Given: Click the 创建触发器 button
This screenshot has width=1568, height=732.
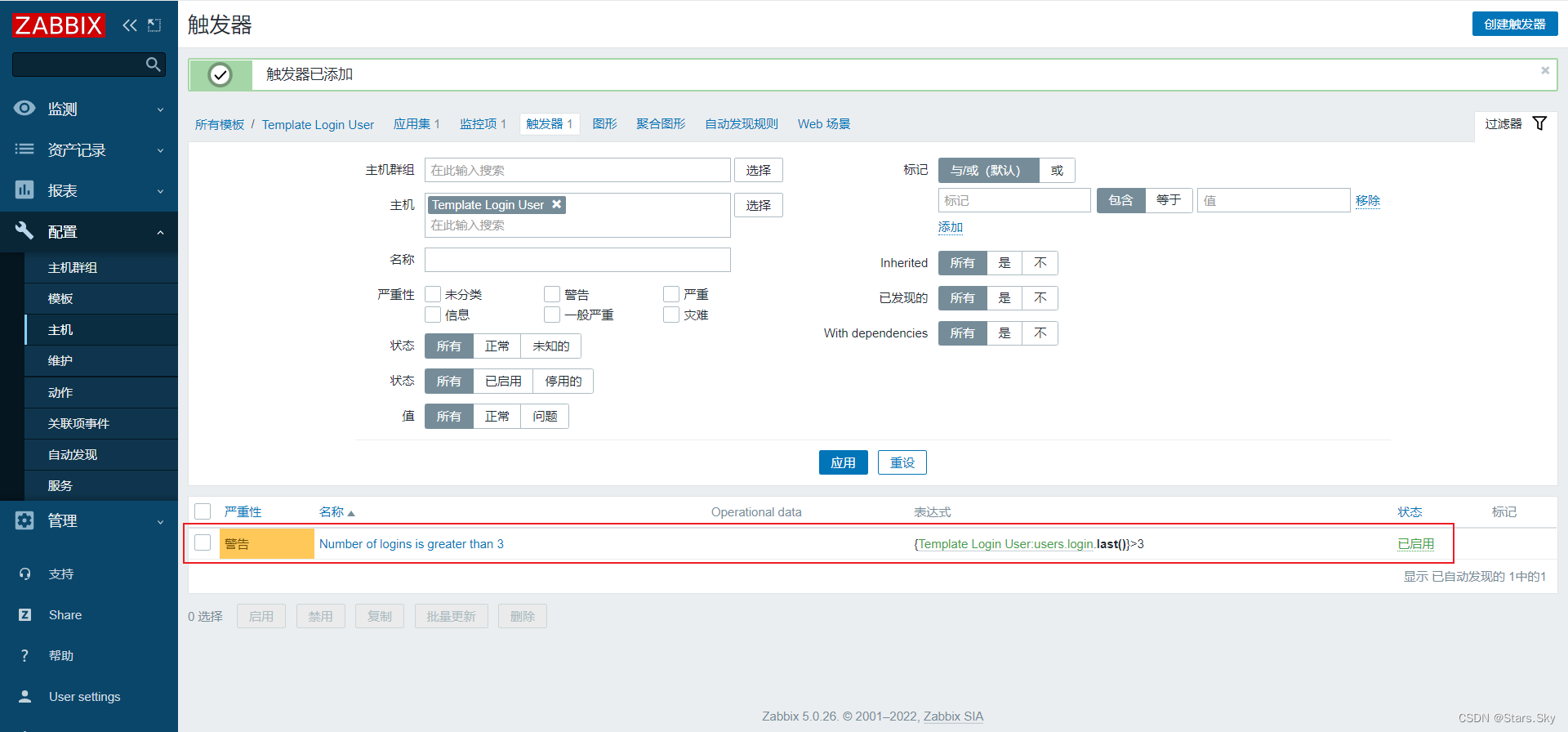Looking at the screenshot, I should click(1514, 25).
